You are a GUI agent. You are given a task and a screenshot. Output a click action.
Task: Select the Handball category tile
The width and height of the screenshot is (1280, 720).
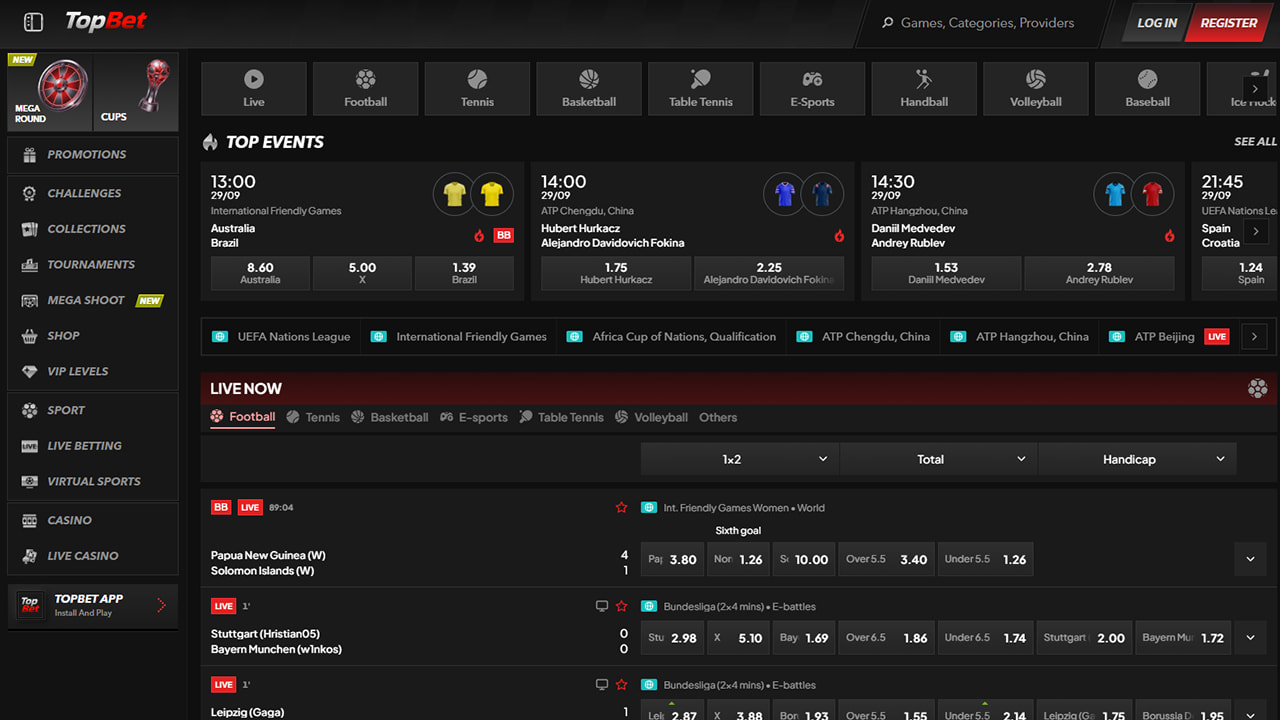click(x=924, y=89)
